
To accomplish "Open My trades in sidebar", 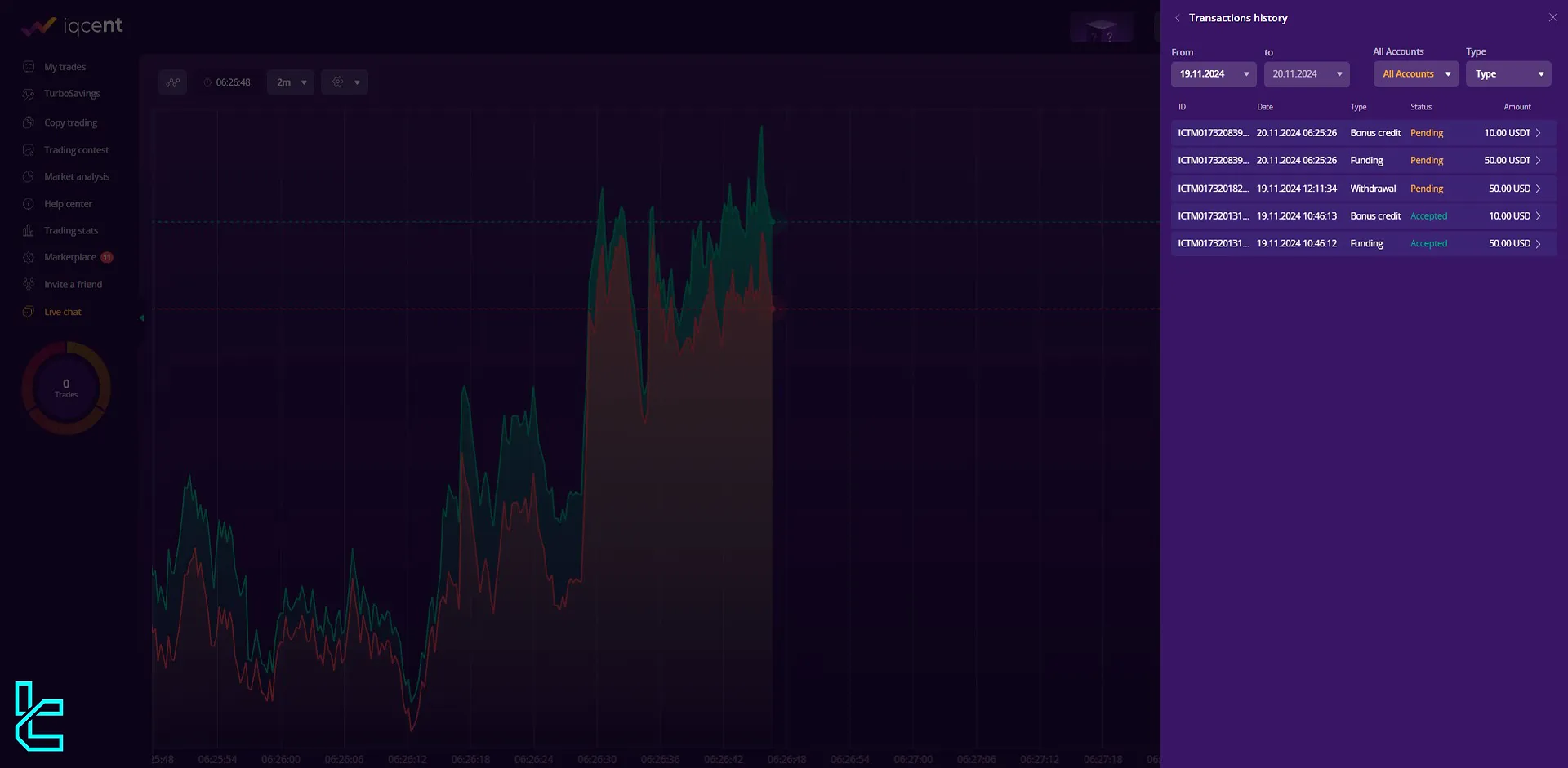I will click(x=65, y=67).
